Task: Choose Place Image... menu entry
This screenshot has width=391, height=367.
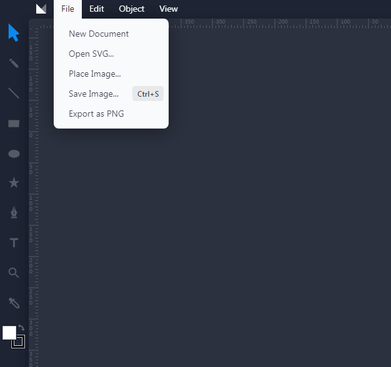Action: tap(111, 74)
